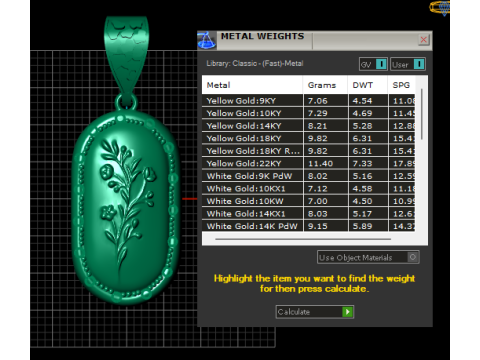Click the green floral pendant model

125,207
